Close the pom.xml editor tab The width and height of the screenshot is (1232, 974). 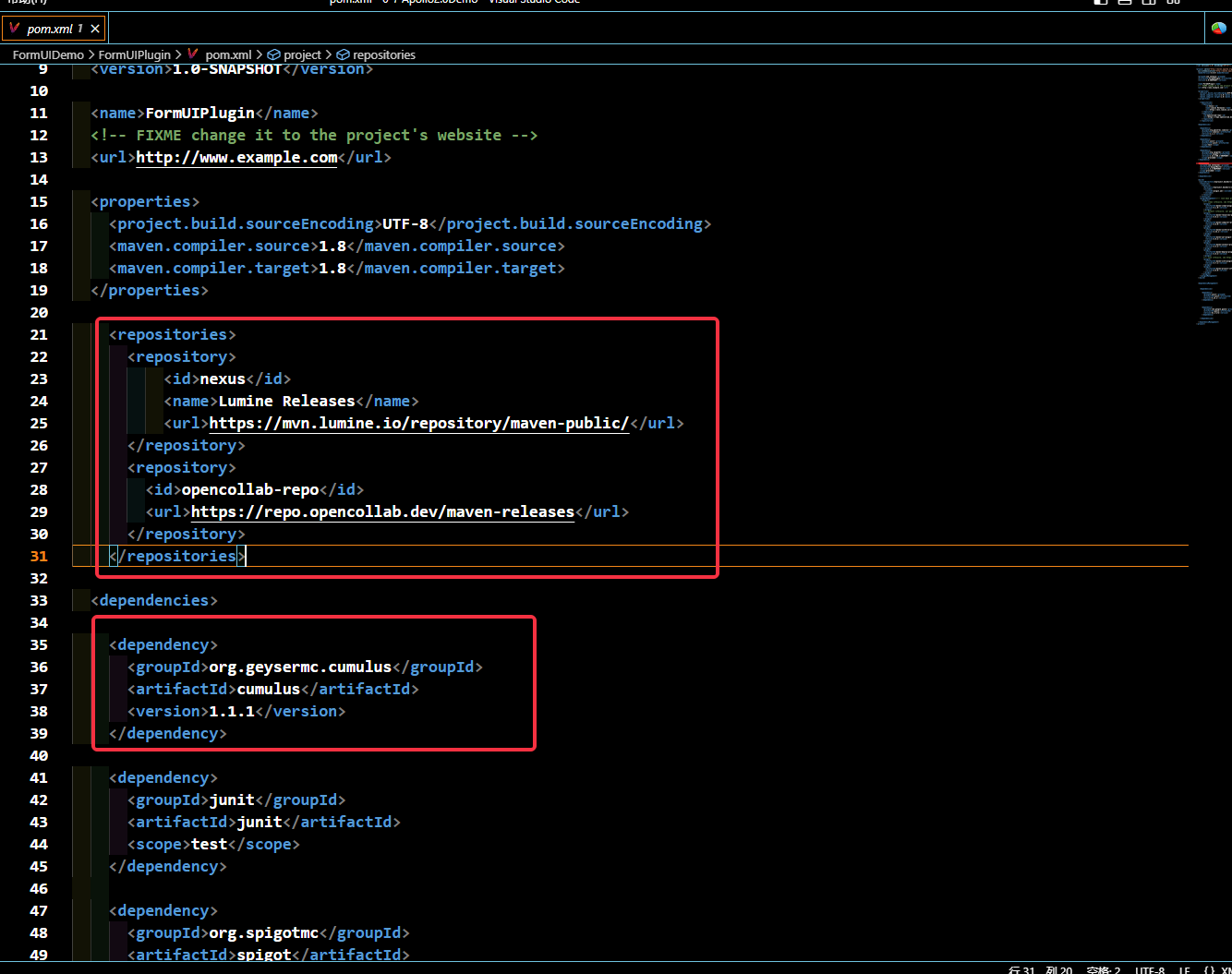95,29
